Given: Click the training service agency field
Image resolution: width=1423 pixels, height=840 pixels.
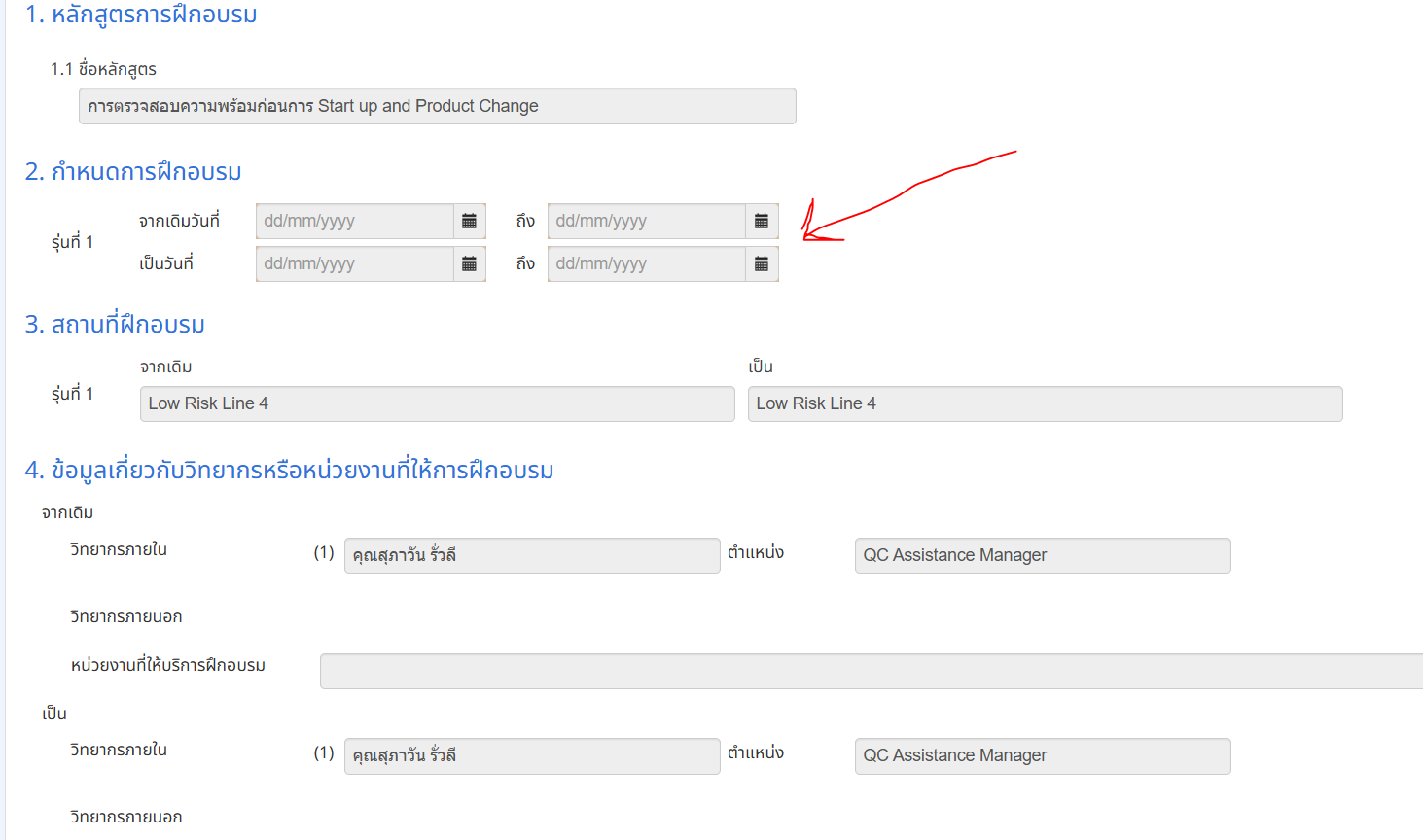Looking at the screenshot, I should point(871,672).
